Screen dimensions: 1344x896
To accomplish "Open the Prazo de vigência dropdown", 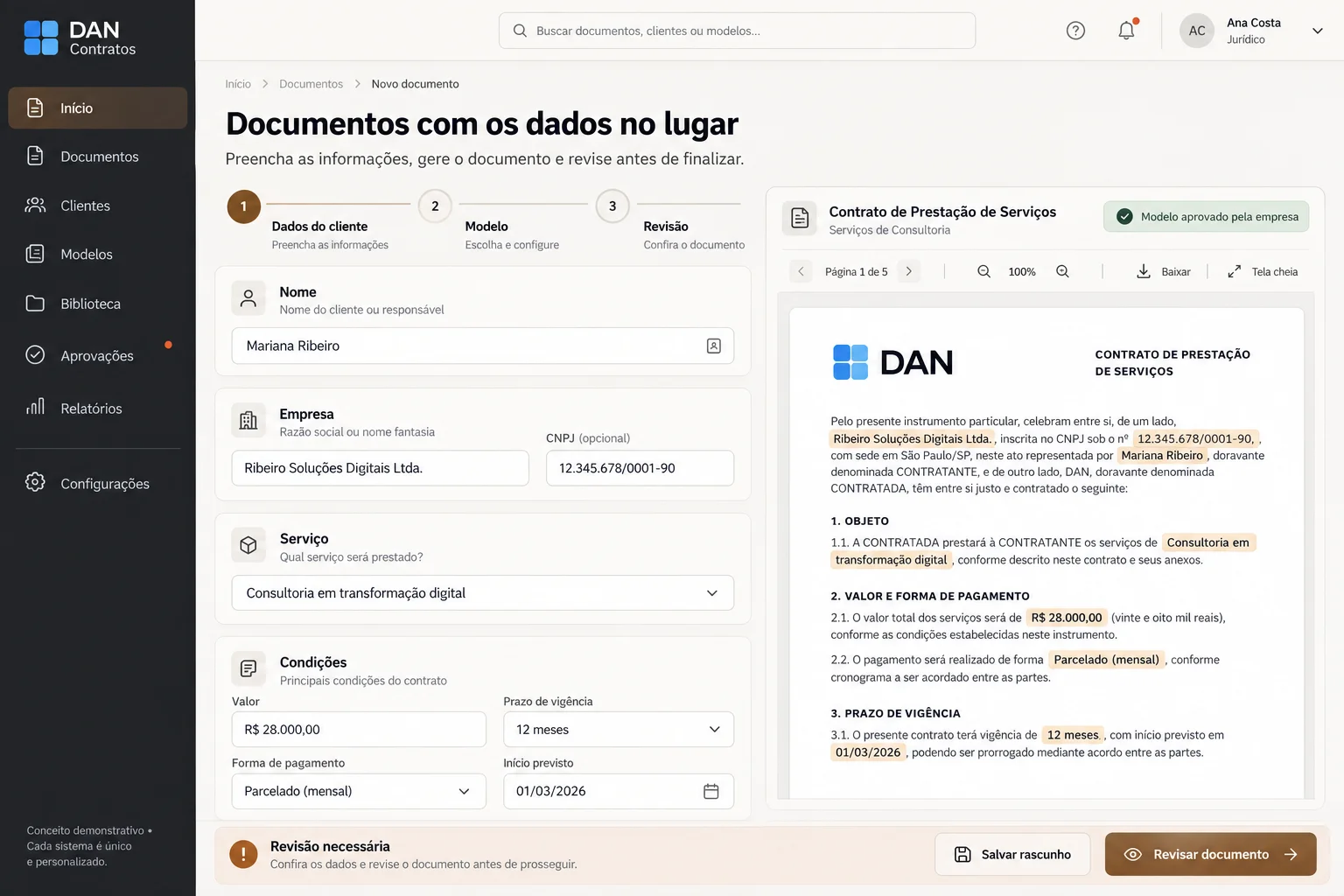I will pos(619,730).
